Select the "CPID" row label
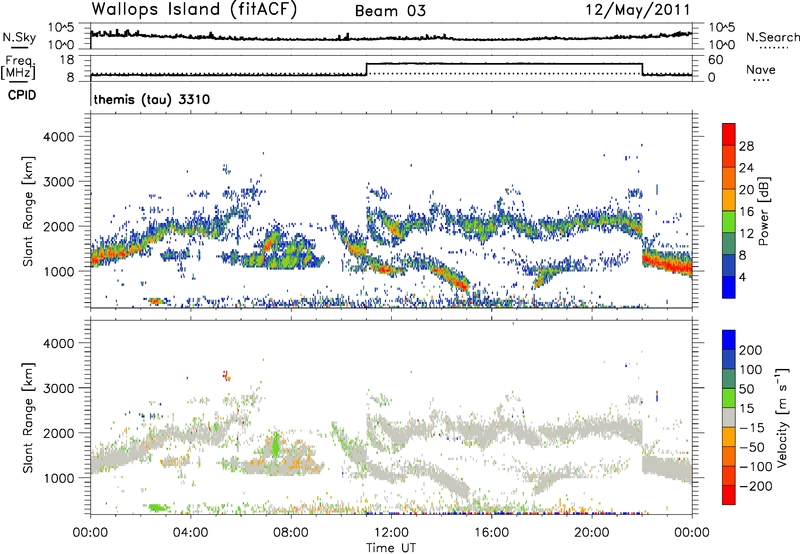Image resolution: width=800 pixels, height=554 pixels. pos(22,95)
